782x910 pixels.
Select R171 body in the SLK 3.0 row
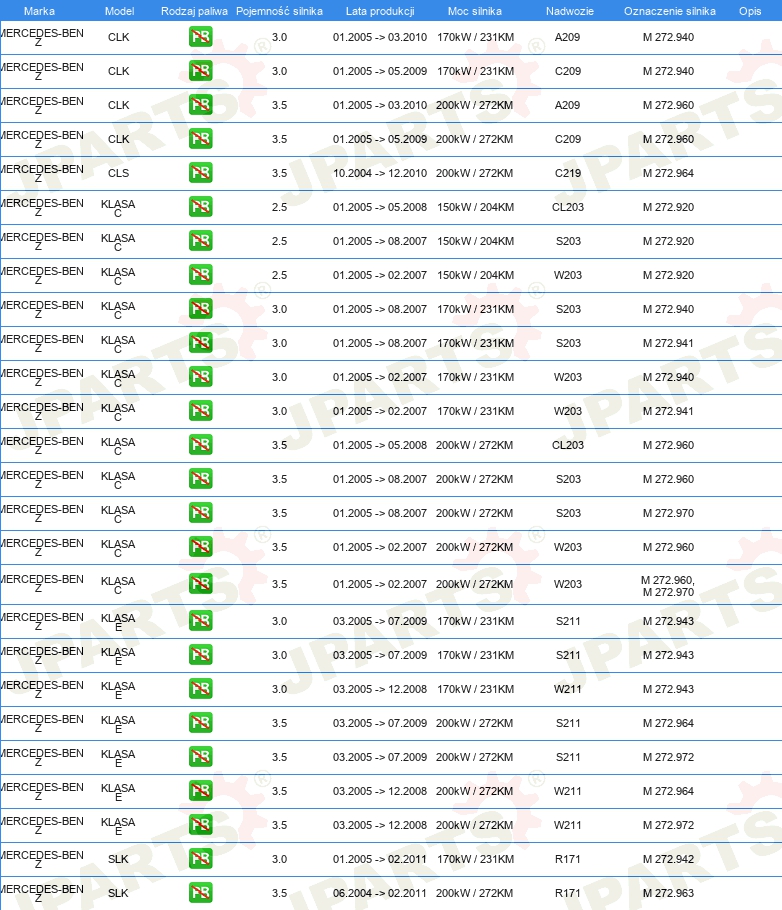point(568,859)
